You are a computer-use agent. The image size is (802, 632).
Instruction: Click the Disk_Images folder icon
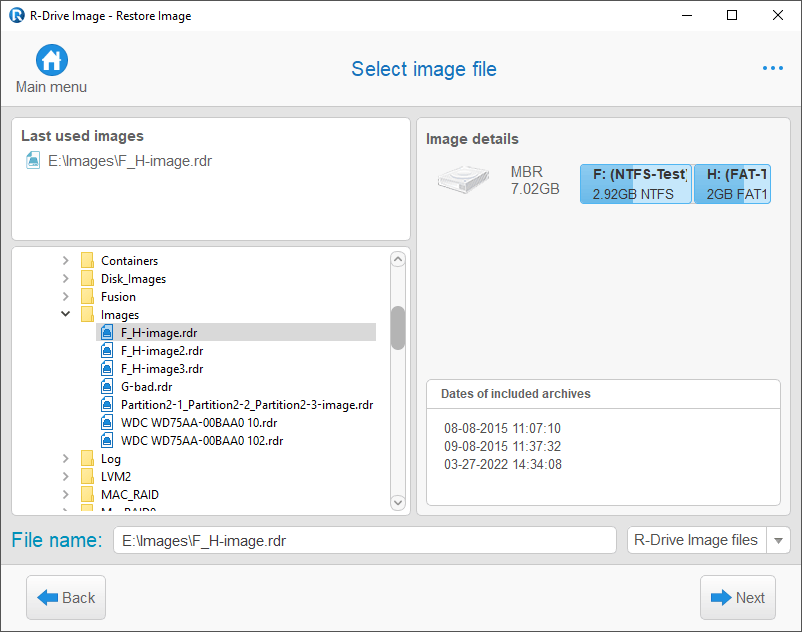click(87, 278)
